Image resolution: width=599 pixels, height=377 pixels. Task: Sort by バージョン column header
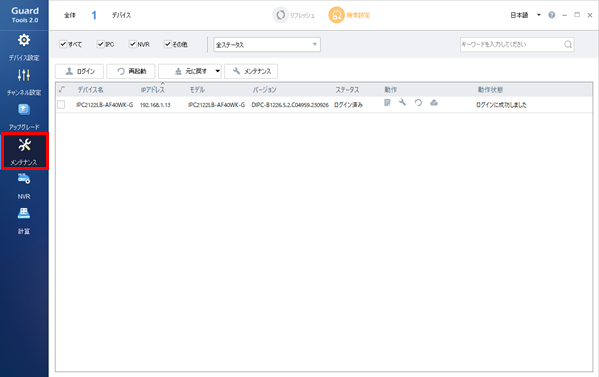[x=264, y=90]
